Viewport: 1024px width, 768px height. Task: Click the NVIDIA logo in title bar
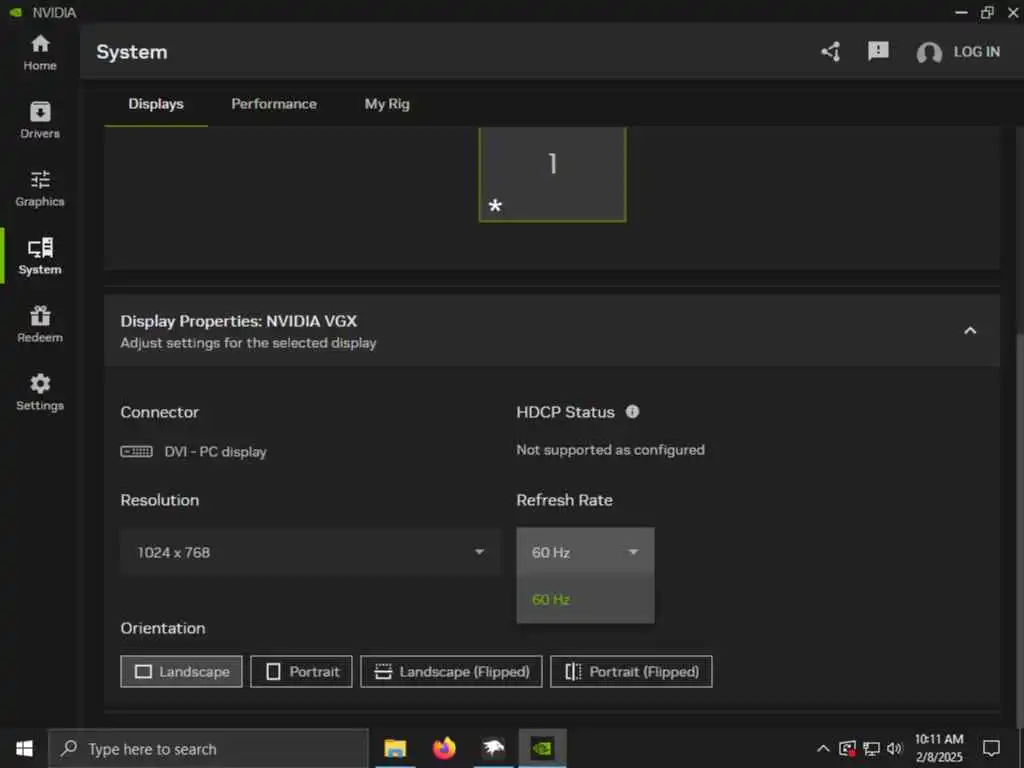pyautogui.click(x=16, y=12)
